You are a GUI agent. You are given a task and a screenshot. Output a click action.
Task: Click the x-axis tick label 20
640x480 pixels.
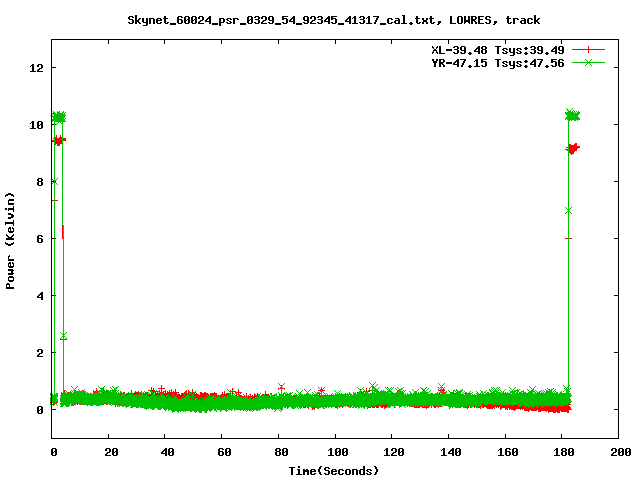(111, 452)
